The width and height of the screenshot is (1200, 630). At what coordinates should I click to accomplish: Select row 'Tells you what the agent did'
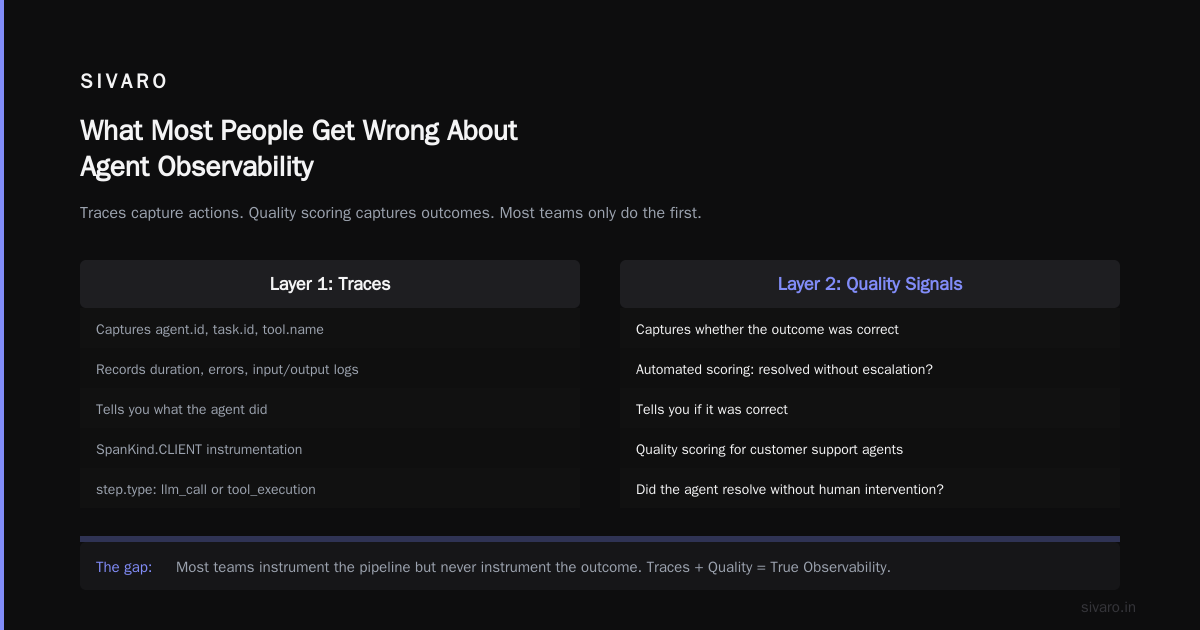click(330, 409)
